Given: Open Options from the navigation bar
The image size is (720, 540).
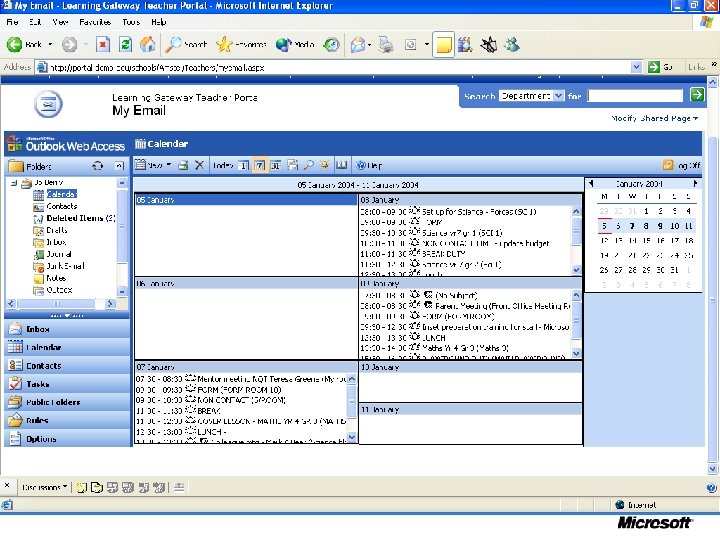Looking at the screenshot, I should [67, 439].
